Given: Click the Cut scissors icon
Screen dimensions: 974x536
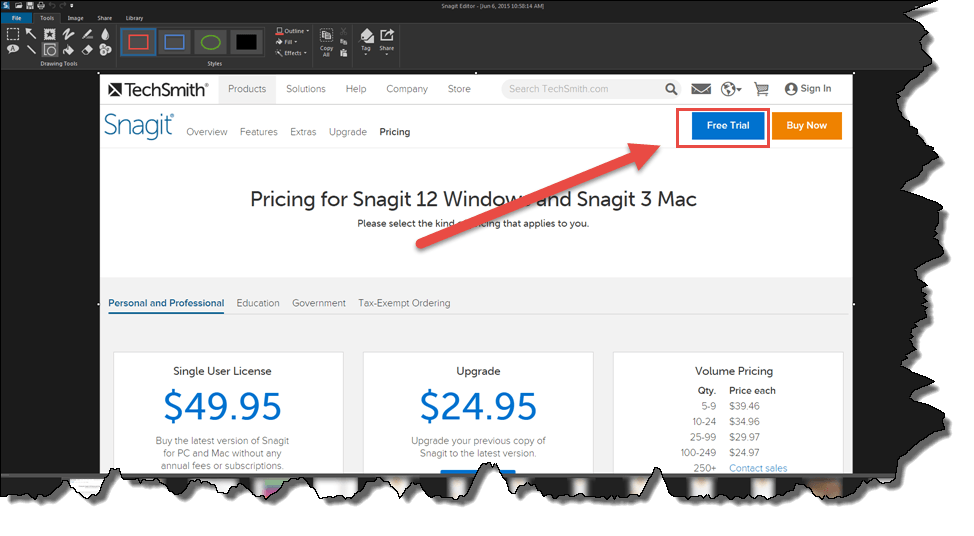Looking at the screenshot, I should pyautogui.click(x=344, y=31).
